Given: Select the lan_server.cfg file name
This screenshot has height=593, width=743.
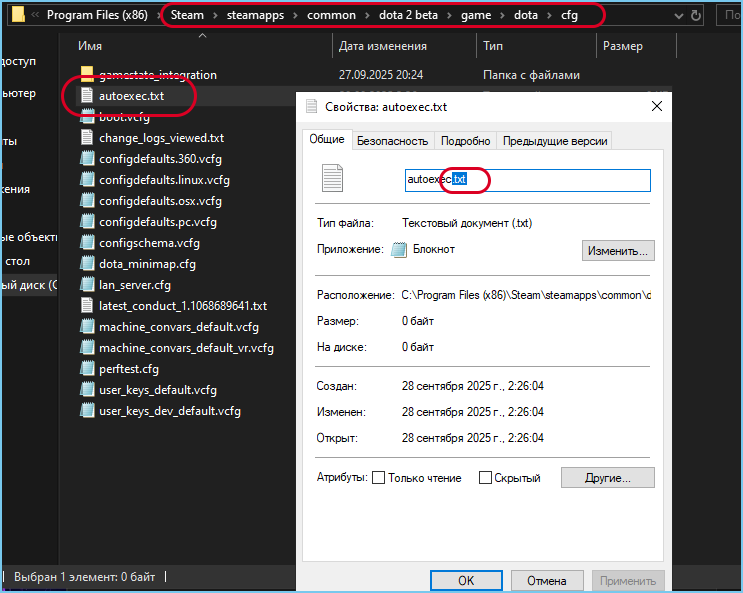Looking at the screenshot, I should click(135, 285).
